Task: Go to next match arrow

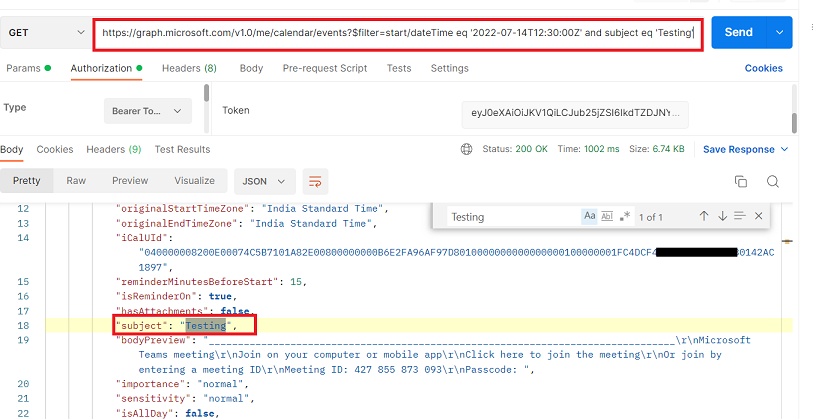Action: [x=722, y=216]
